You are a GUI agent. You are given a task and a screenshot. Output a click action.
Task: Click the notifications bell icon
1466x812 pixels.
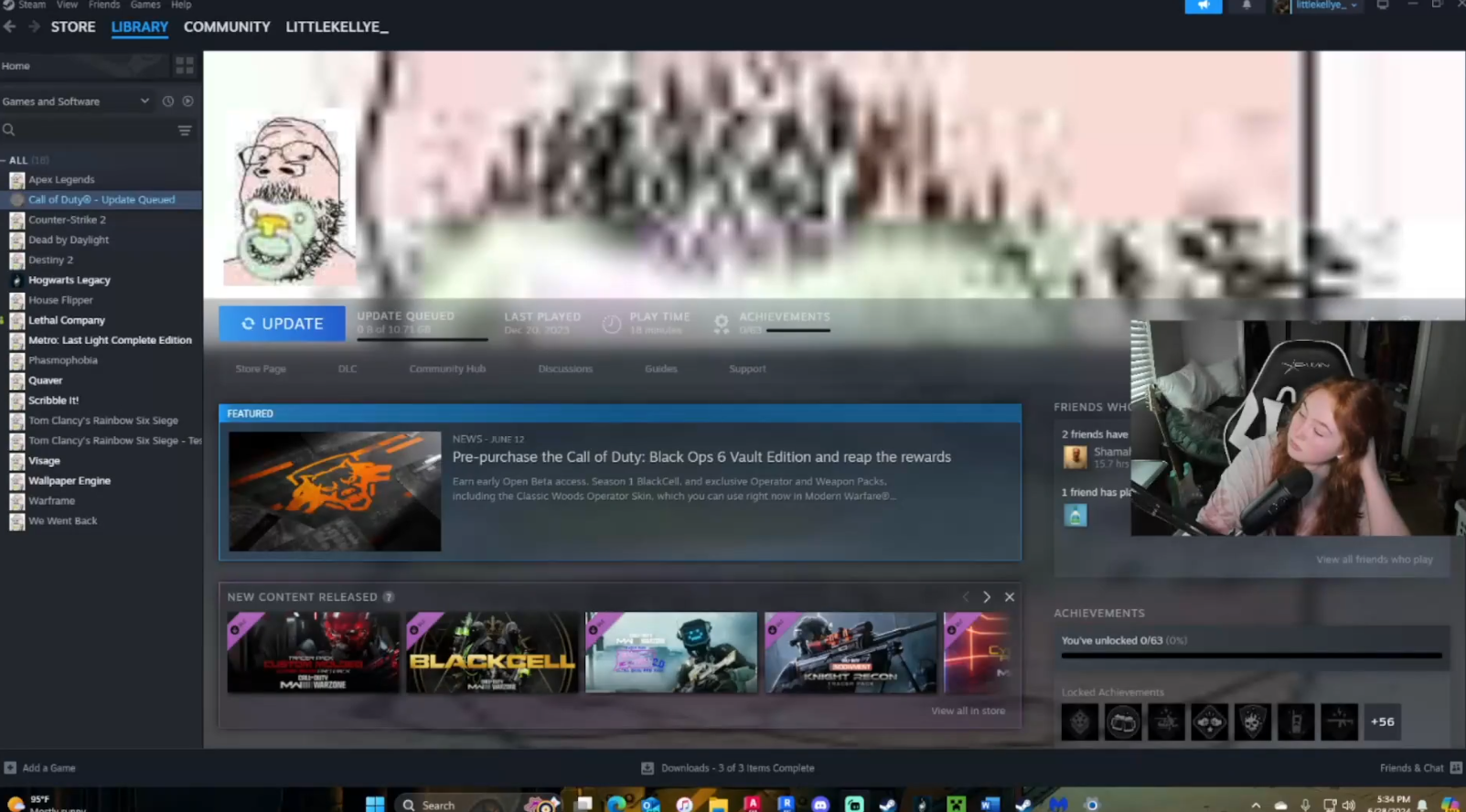click(x=1246, y=5)
